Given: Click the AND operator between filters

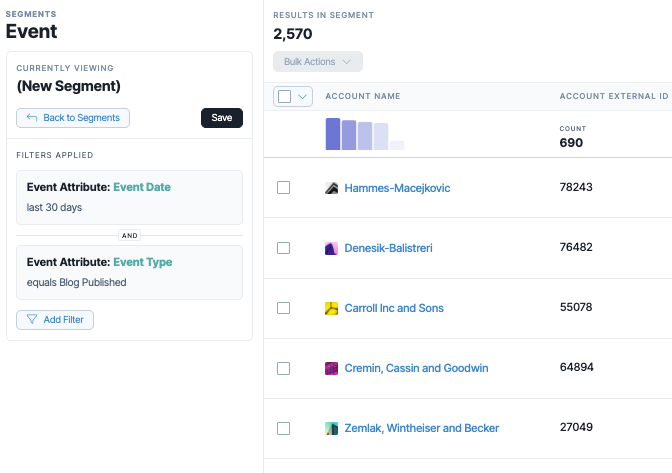Looking at the screenshot, I should click(x=129, y=236).
